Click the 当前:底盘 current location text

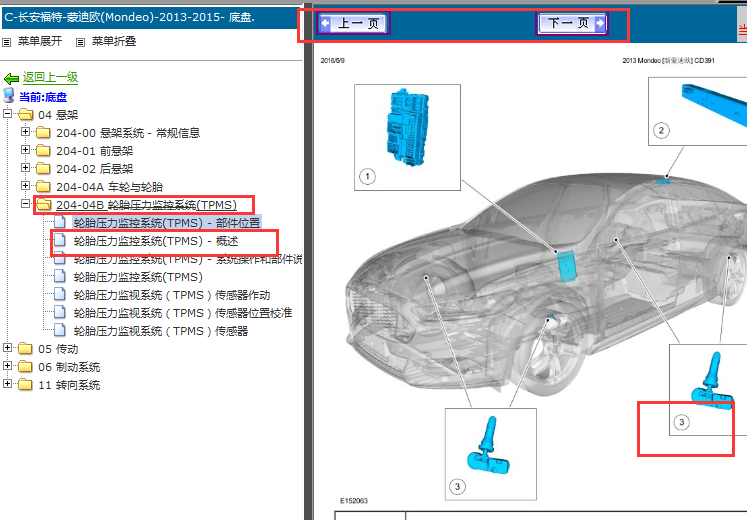[43, 97]
